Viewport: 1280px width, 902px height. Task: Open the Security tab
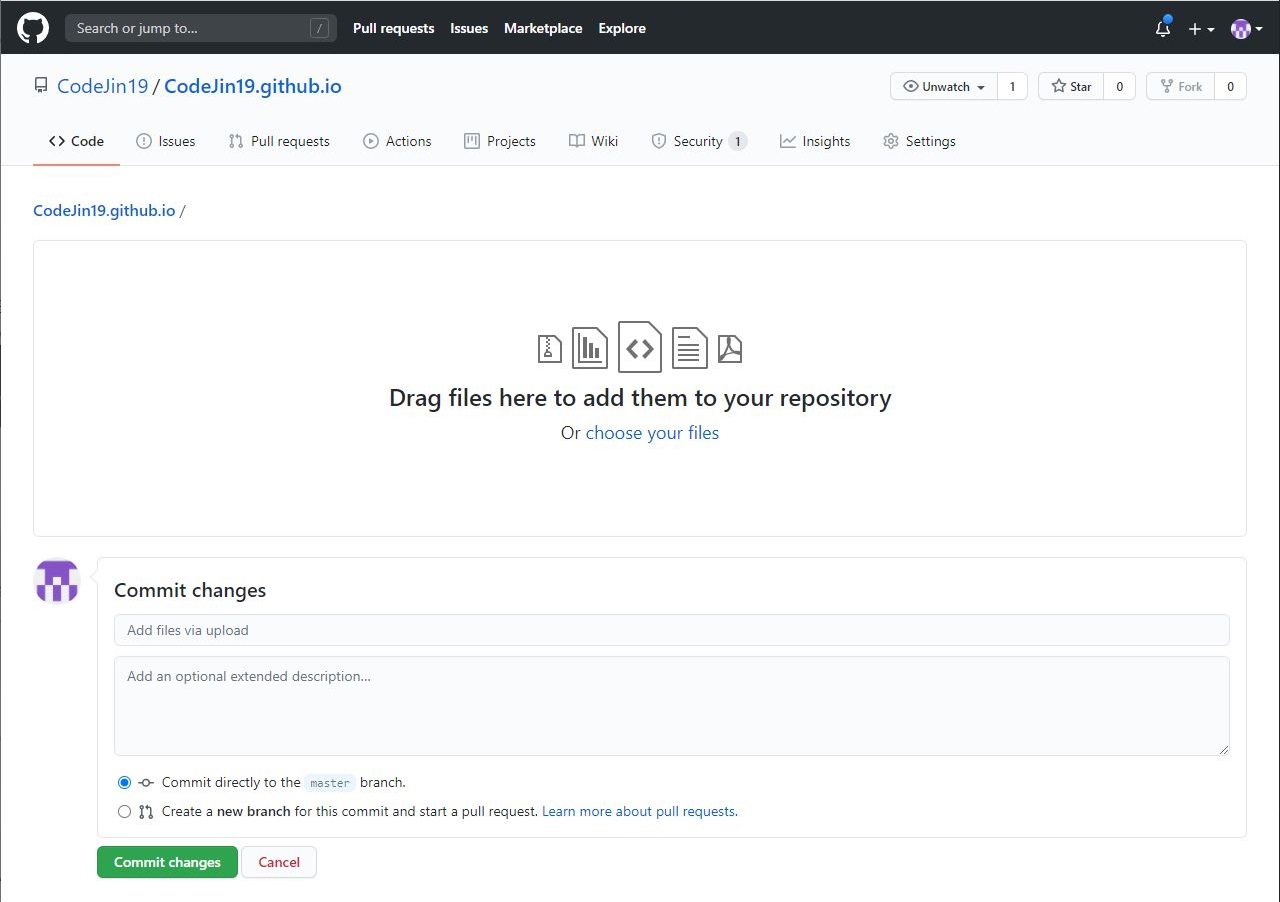(x=698, y=141)
